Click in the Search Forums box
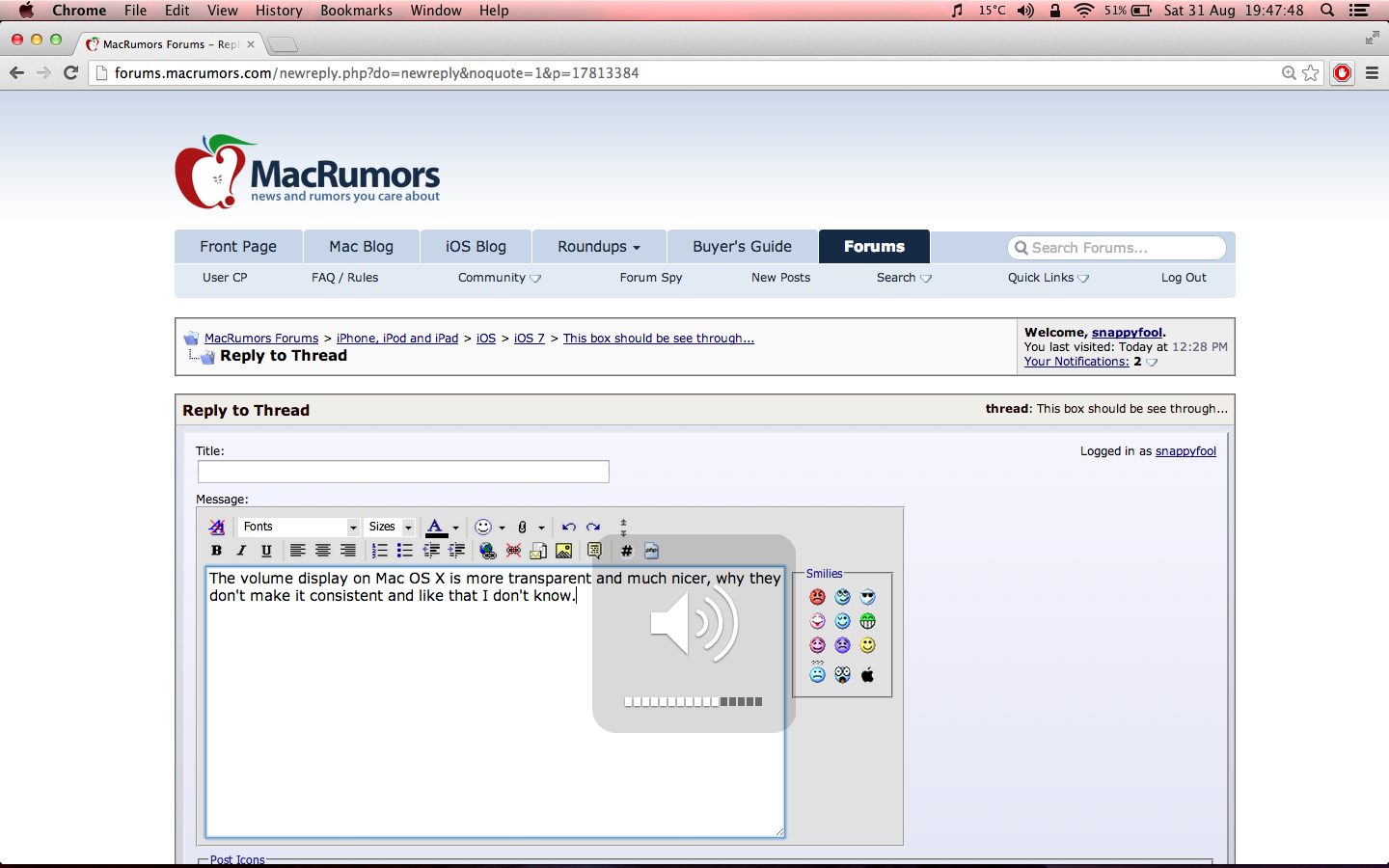The height and width of the screenshot is (868, 1389). click(x=1117, y=248)
